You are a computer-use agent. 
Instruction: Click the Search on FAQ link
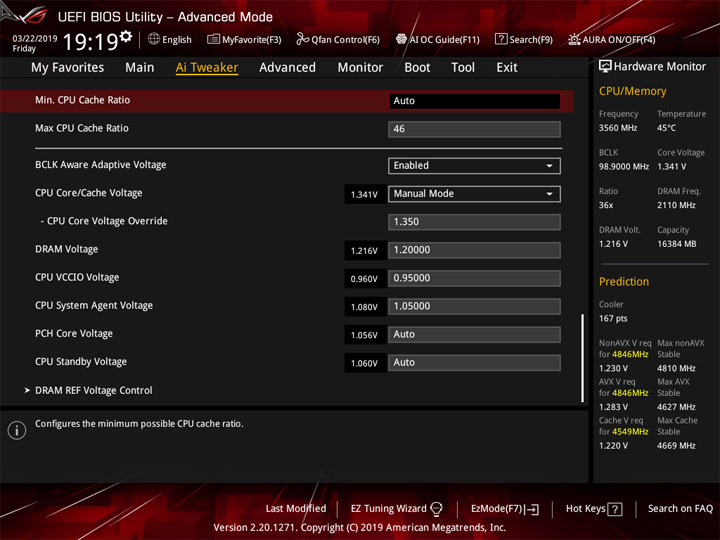point(680,509)
